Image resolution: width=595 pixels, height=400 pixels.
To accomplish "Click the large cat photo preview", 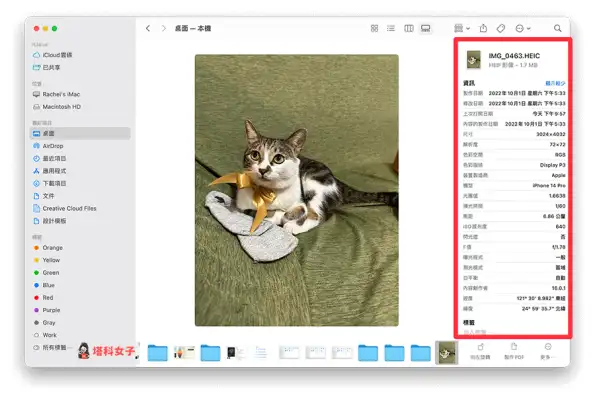I will (297, 190).
